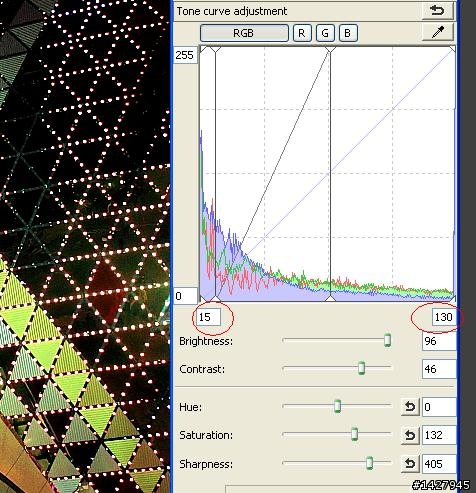Viewport: 476px width, 493px height.
Task: Reset the Sharpness value
Action: 410,464
